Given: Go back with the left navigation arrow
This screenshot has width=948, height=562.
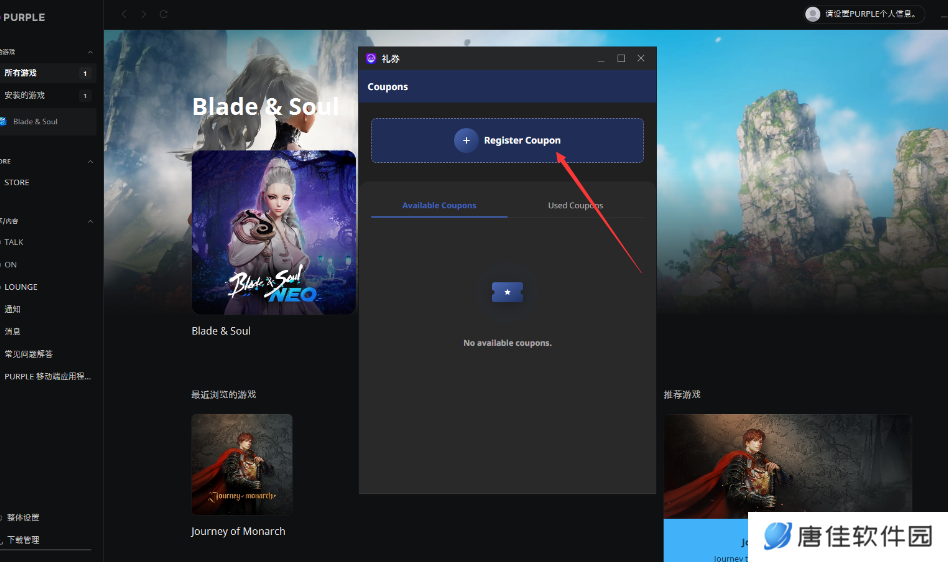Looking at the screenshot, I should [124, 14].
